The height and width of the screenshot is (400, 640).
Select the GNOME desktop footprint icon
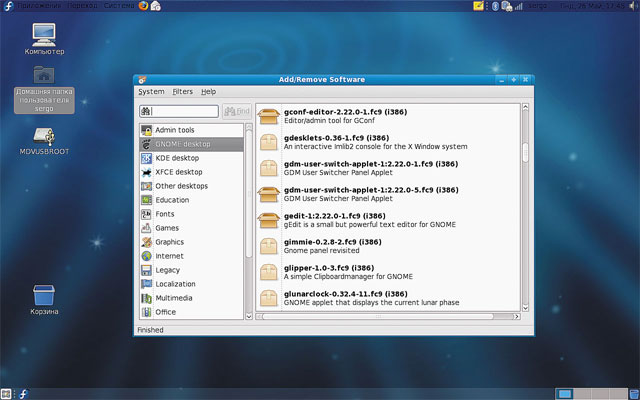[x=147, y=144]
